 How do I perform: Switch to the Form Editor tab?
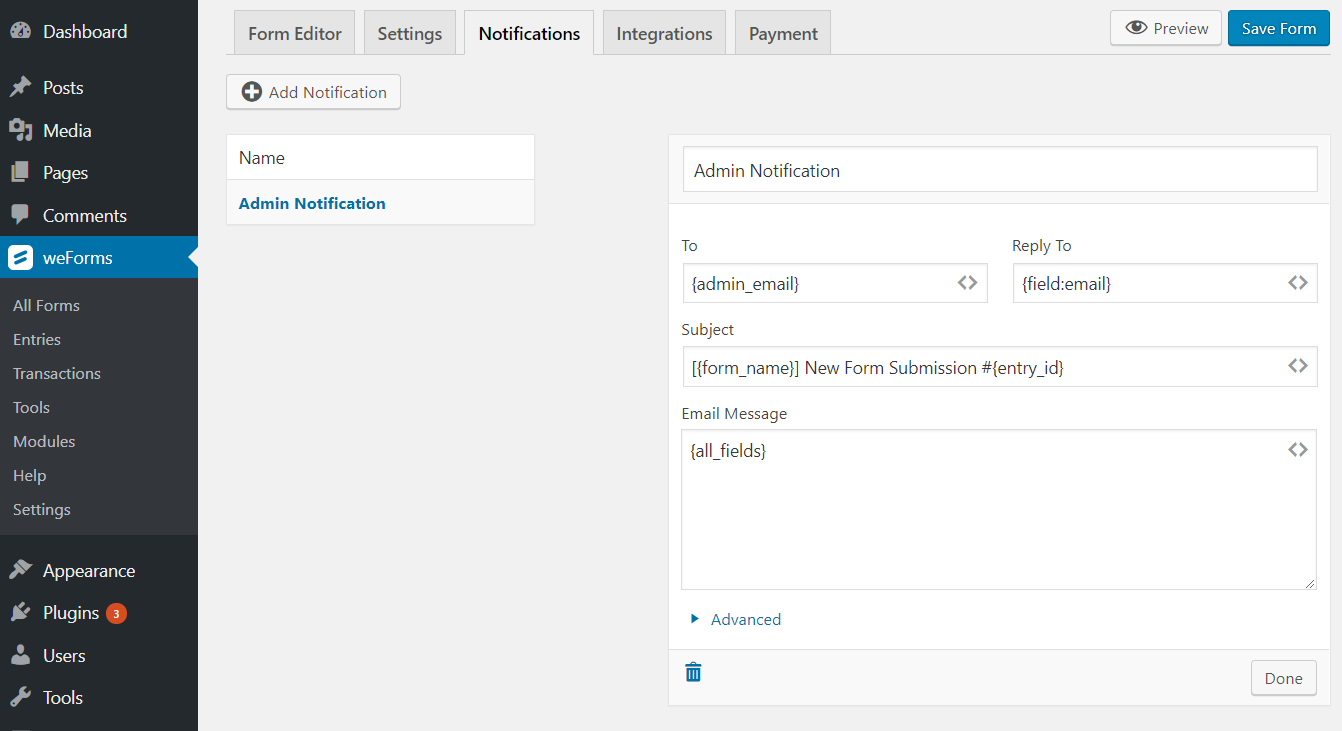[295, 33]
